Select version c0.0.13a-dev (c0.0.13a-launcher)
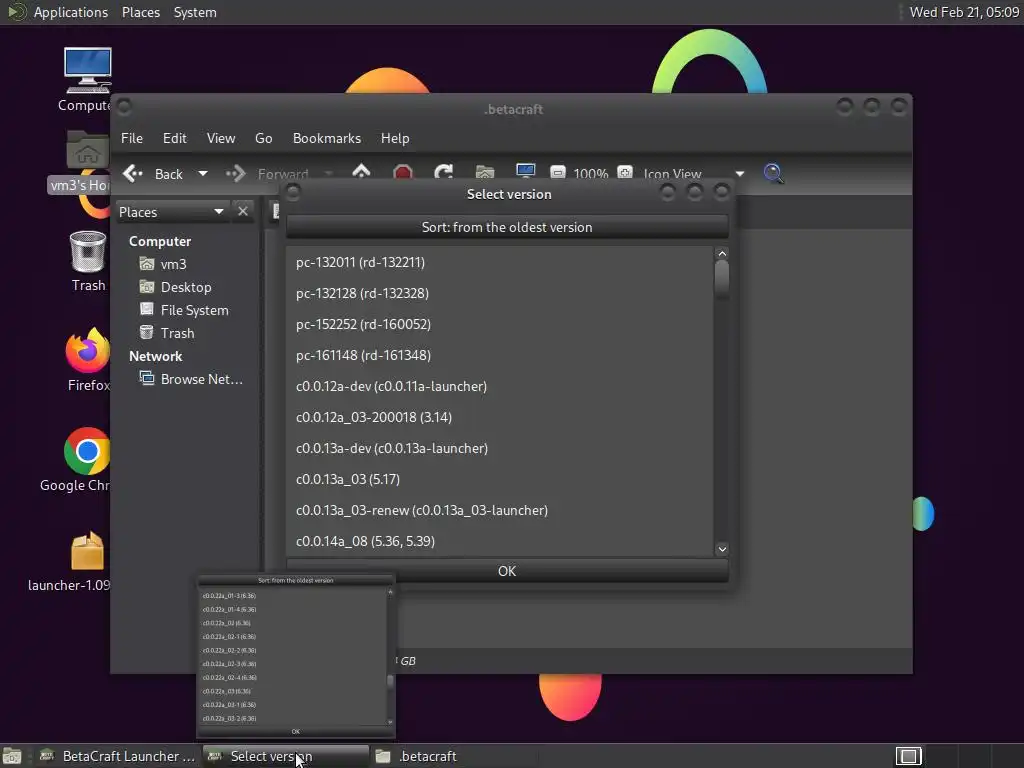This screenshot has width=1024, height=768. [500, 449]
